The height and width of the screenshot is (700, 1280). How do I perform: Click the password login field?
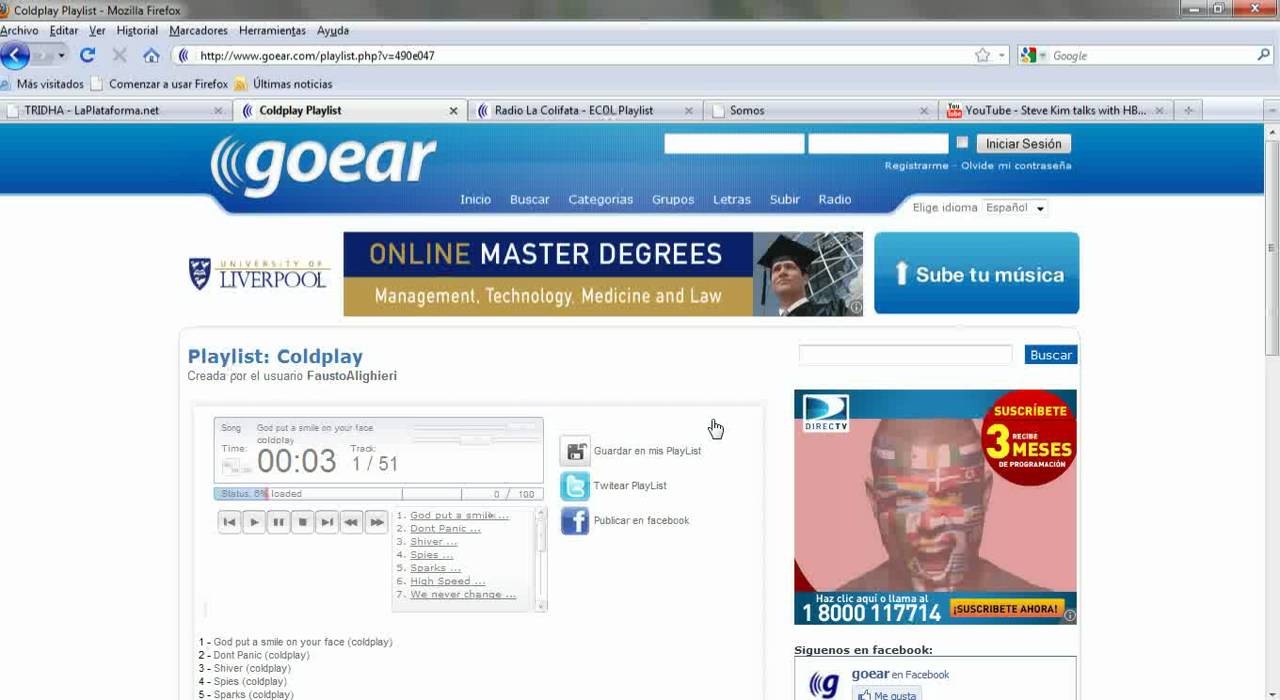(x=878, y=144)
